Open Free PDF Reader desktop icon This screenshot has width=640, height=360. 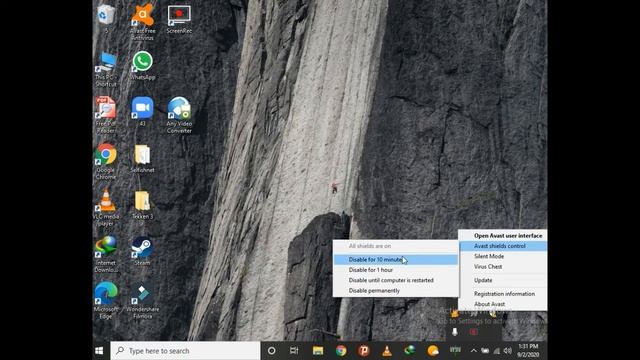[x=106, y=115]
